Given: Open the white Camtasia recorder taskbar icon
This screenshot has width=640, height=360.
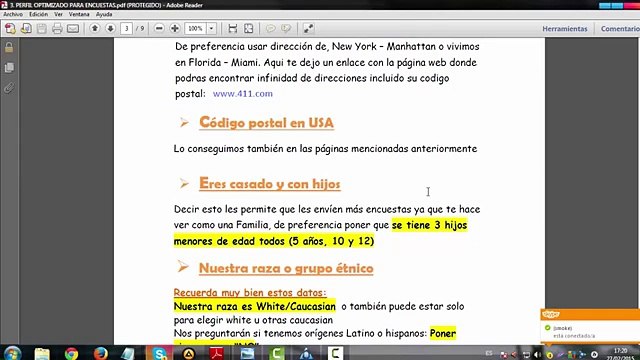Looking at the screenshot, I should (335, 353).
